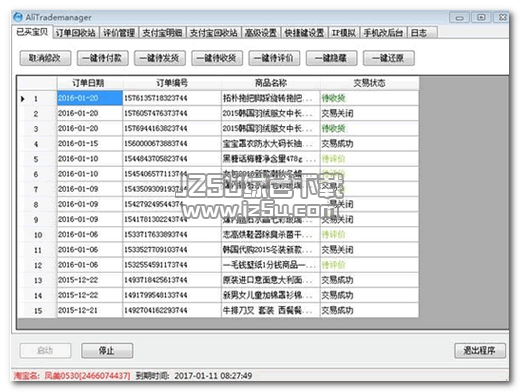Click the 订单编号 column header
This screenshot has width=520, height=392.
pyautogui.click(x=172, y=83)
